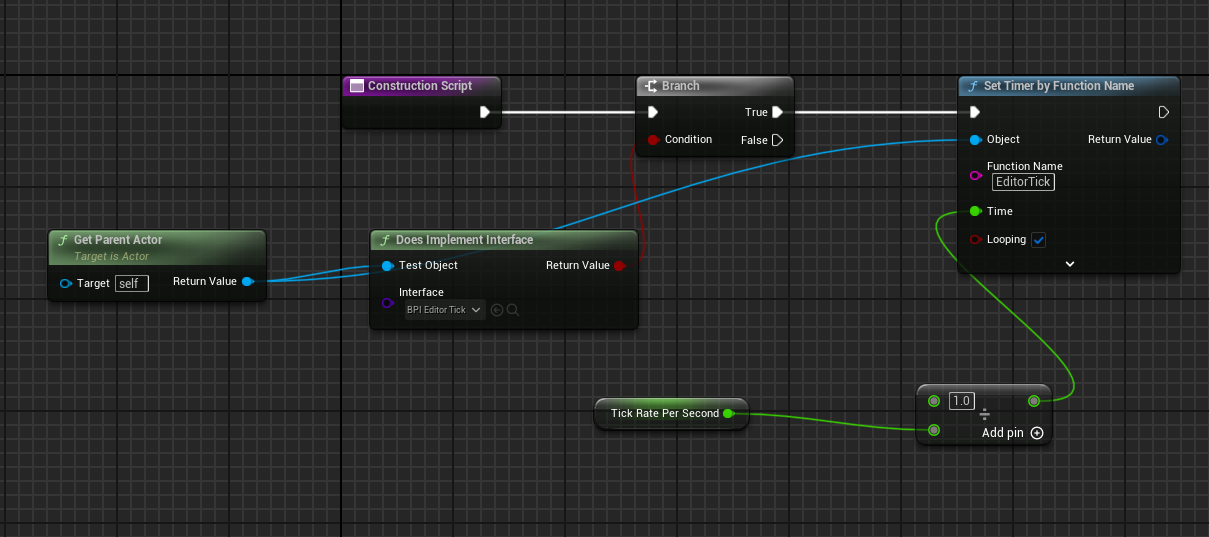Click the Get Parent Actor Return Value pin
This screenshot has height=537, width=1209.
click(x=247, y=282)
